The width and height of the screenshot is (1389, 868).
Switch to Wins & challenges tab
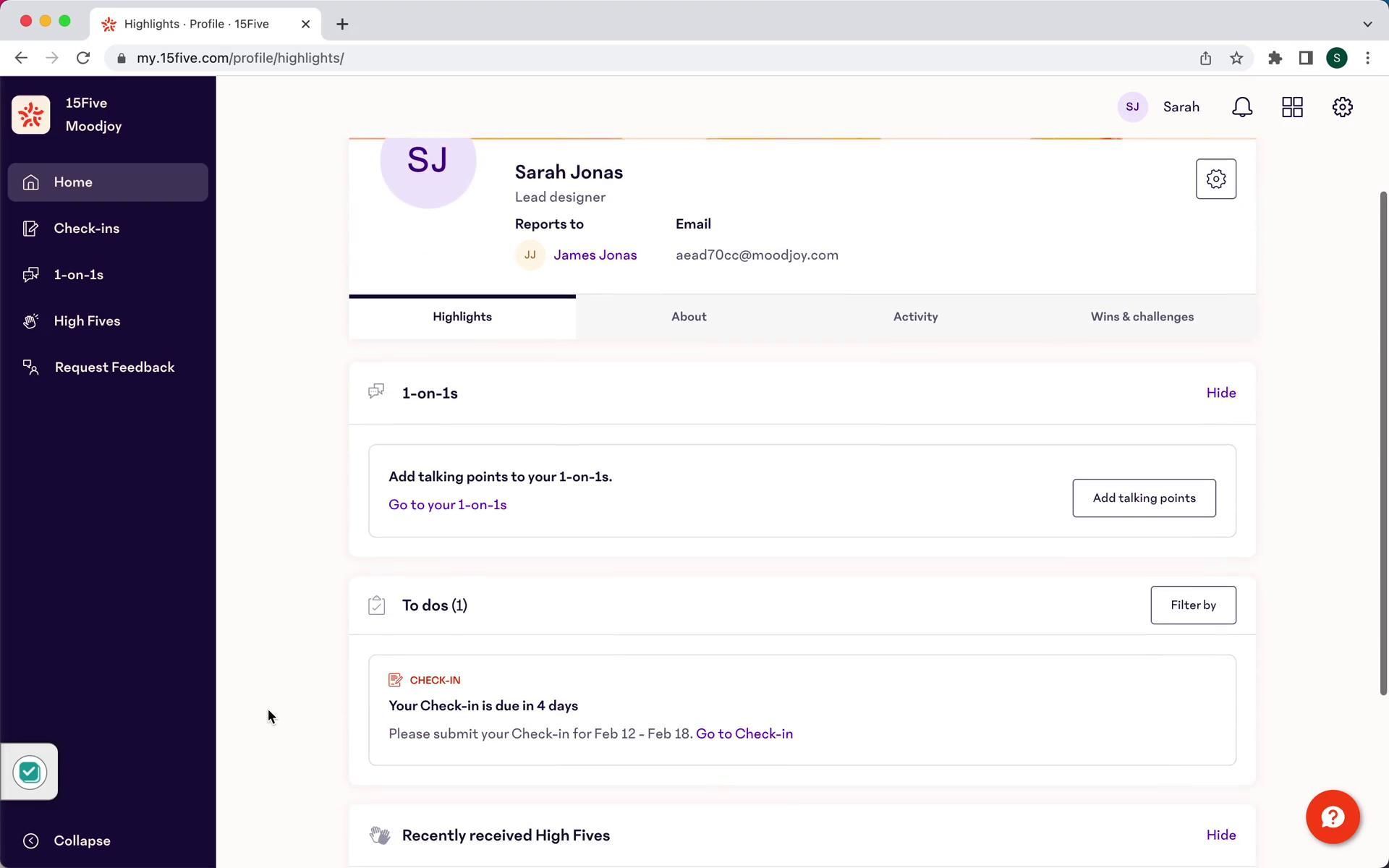(1142, 317)
